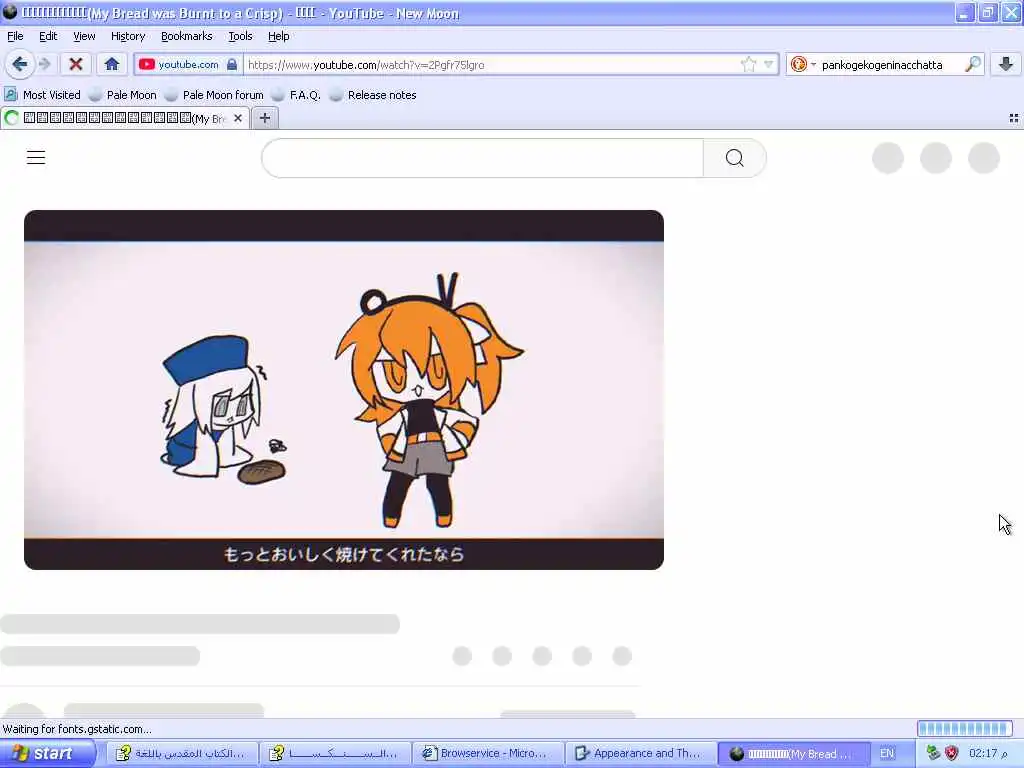Open the Release notes bookmark
This screenshot has width=1024, height=768.
pyautogui.click(x=373, y=95)
